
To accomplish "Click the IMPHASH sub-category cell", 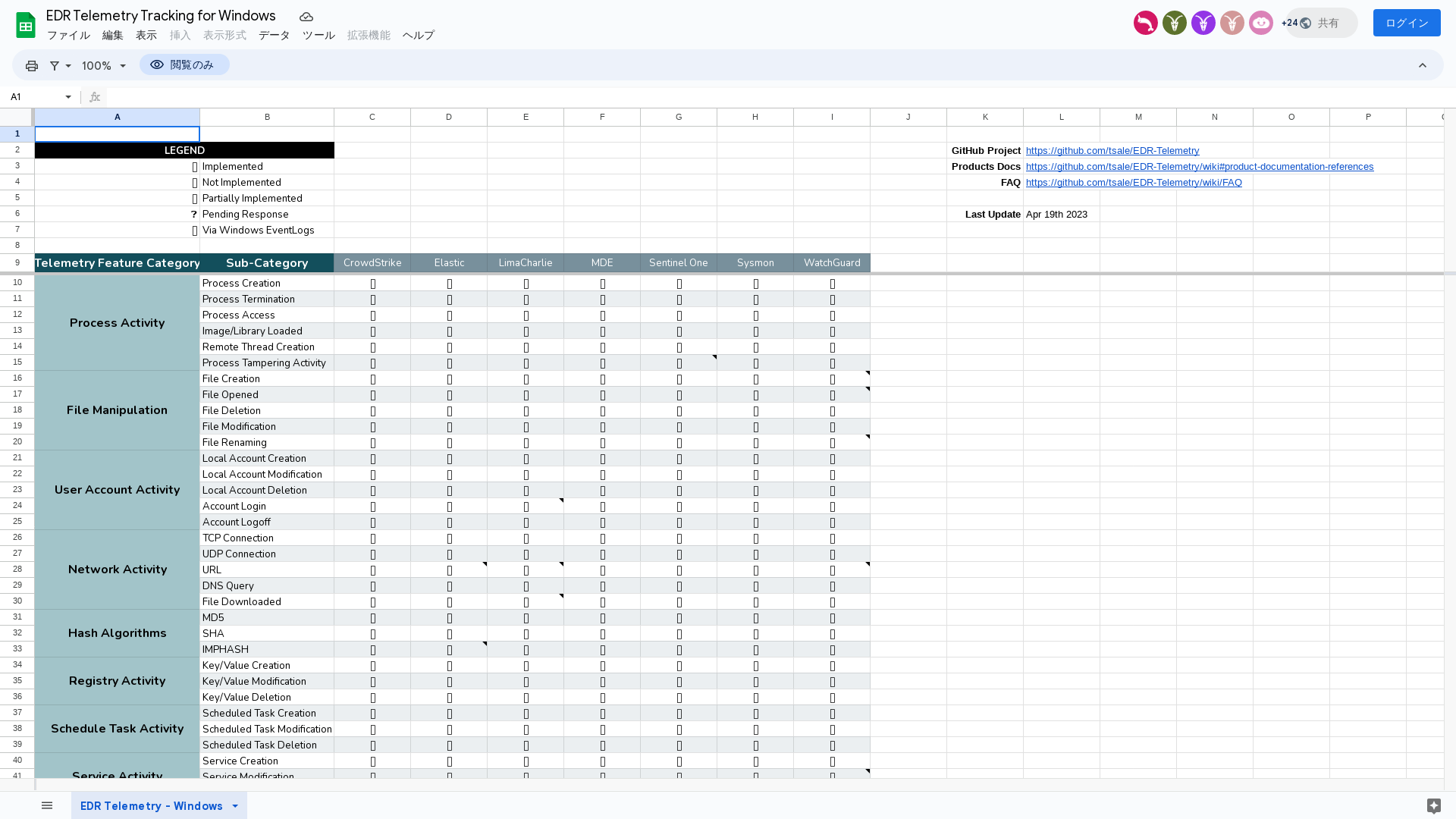I will click(x=267, y=649).
